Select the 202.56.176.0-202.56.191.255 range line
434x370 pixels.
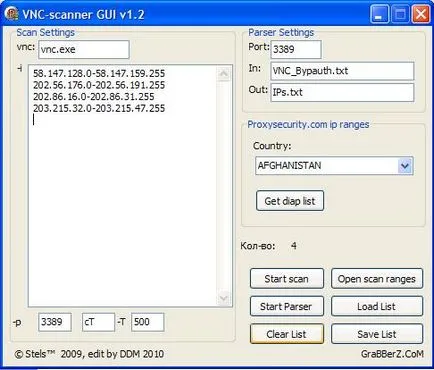(99, 85)
